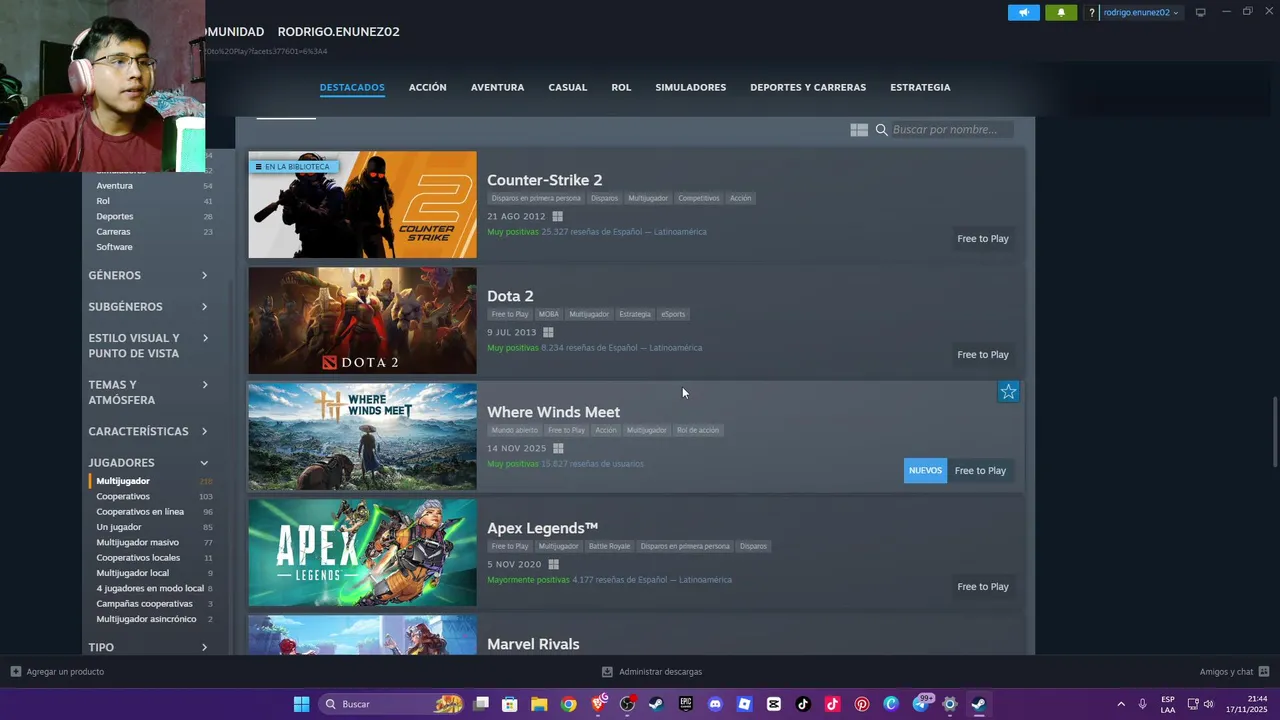Viewport: 1280px width, 720px height.
Task: Open the green bell notifications button
Action: click(1061, 13)
